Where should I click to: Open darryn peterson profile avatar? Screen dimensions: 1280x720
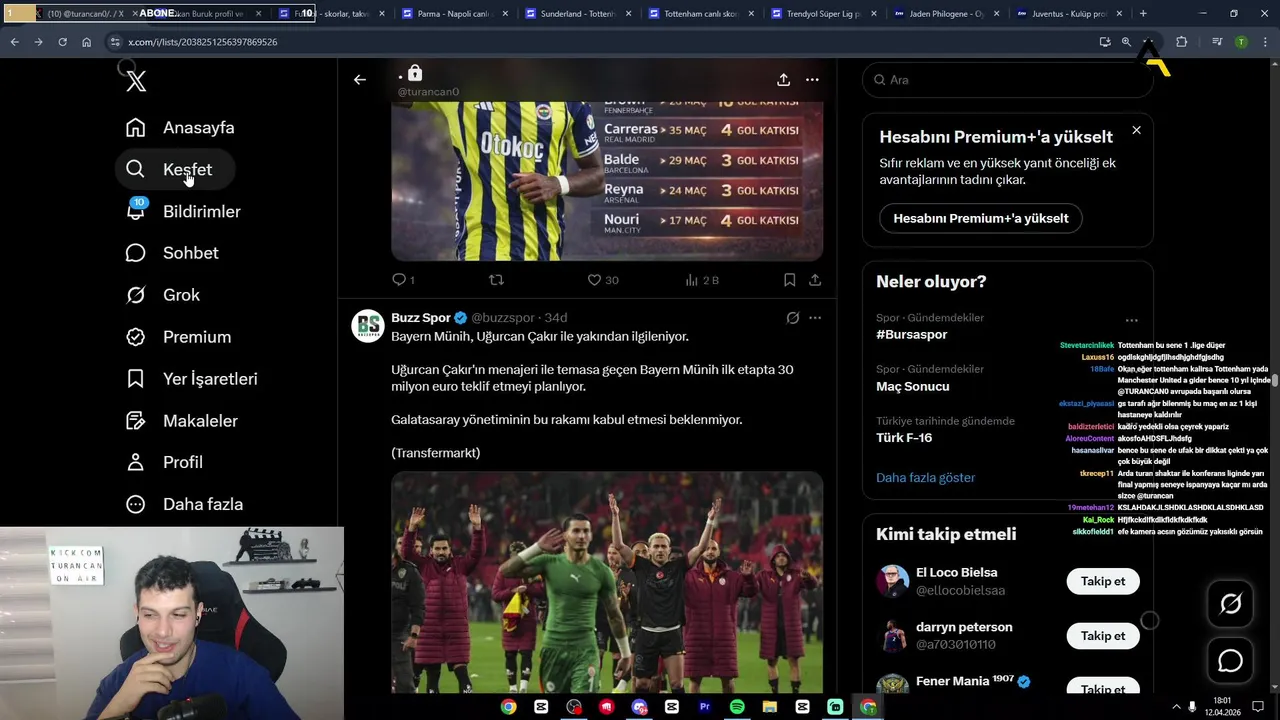892,636
